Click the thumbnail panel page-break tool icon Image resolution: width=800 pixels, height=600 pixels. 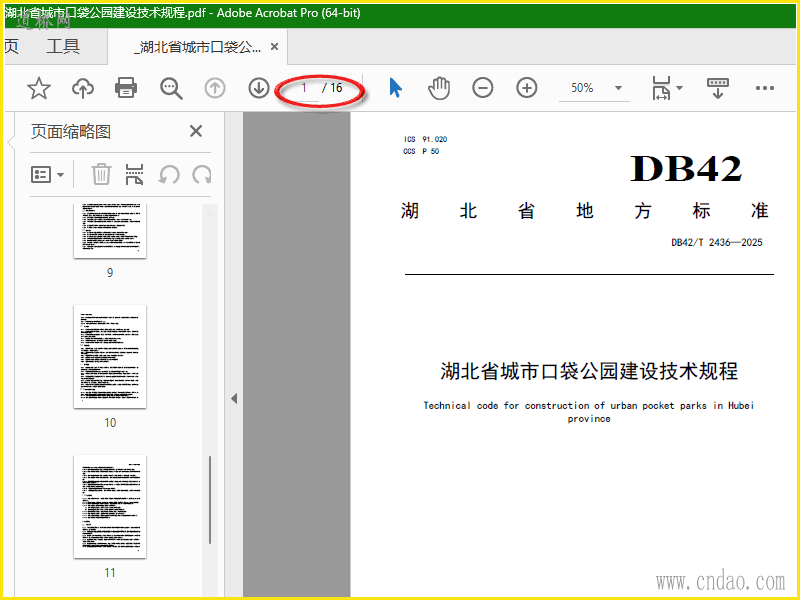(x=134, y=174)
